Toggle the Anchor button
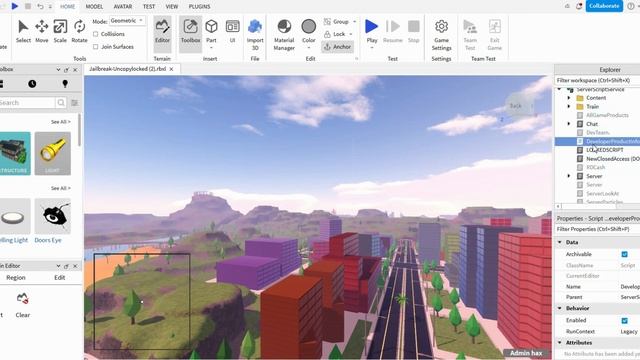The image size is (640, 360). 337,47
